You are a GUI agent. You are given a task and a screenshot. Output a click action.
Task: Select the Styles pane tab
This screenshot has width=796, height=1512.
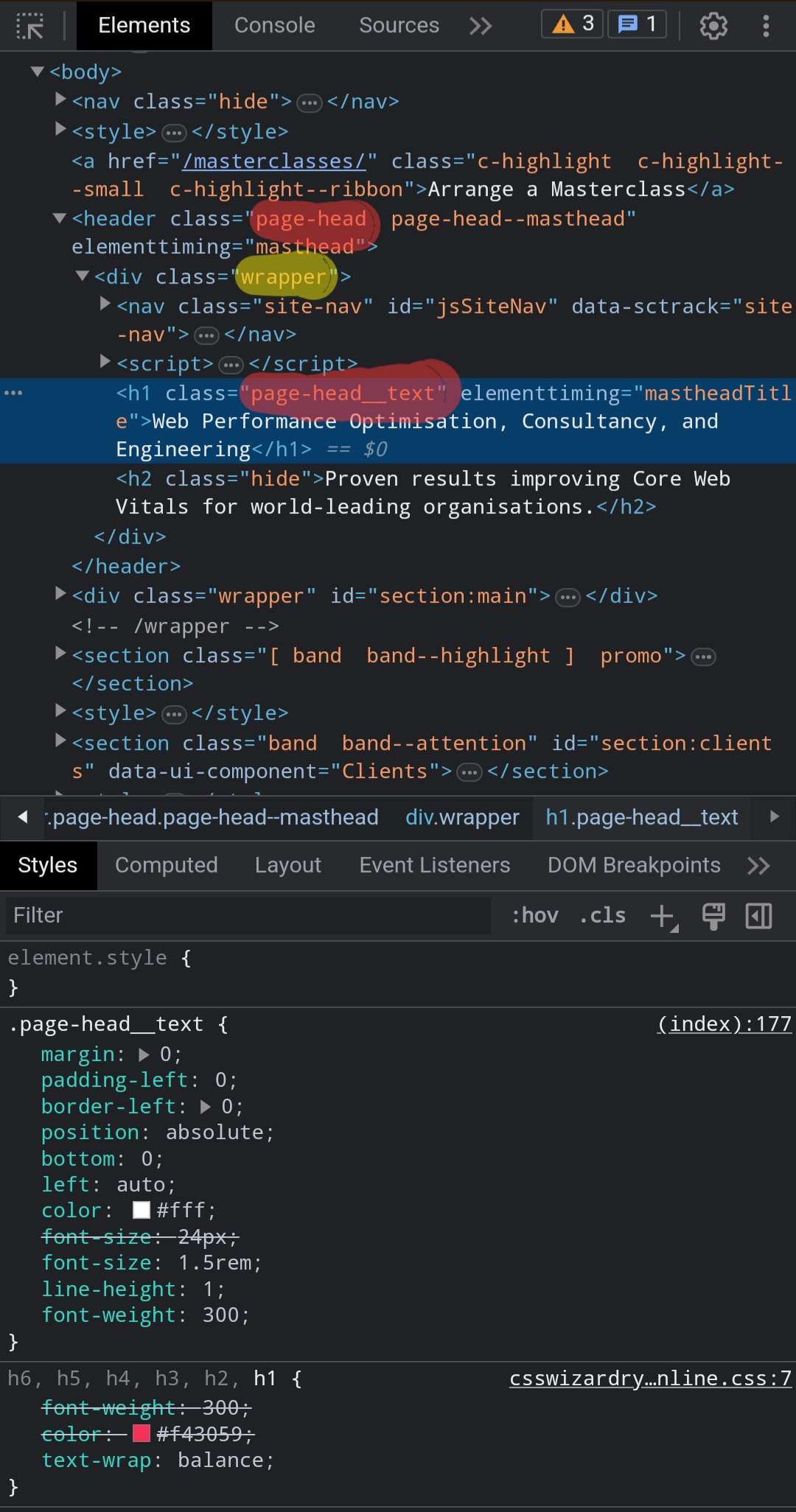click(x=48, y=865)
